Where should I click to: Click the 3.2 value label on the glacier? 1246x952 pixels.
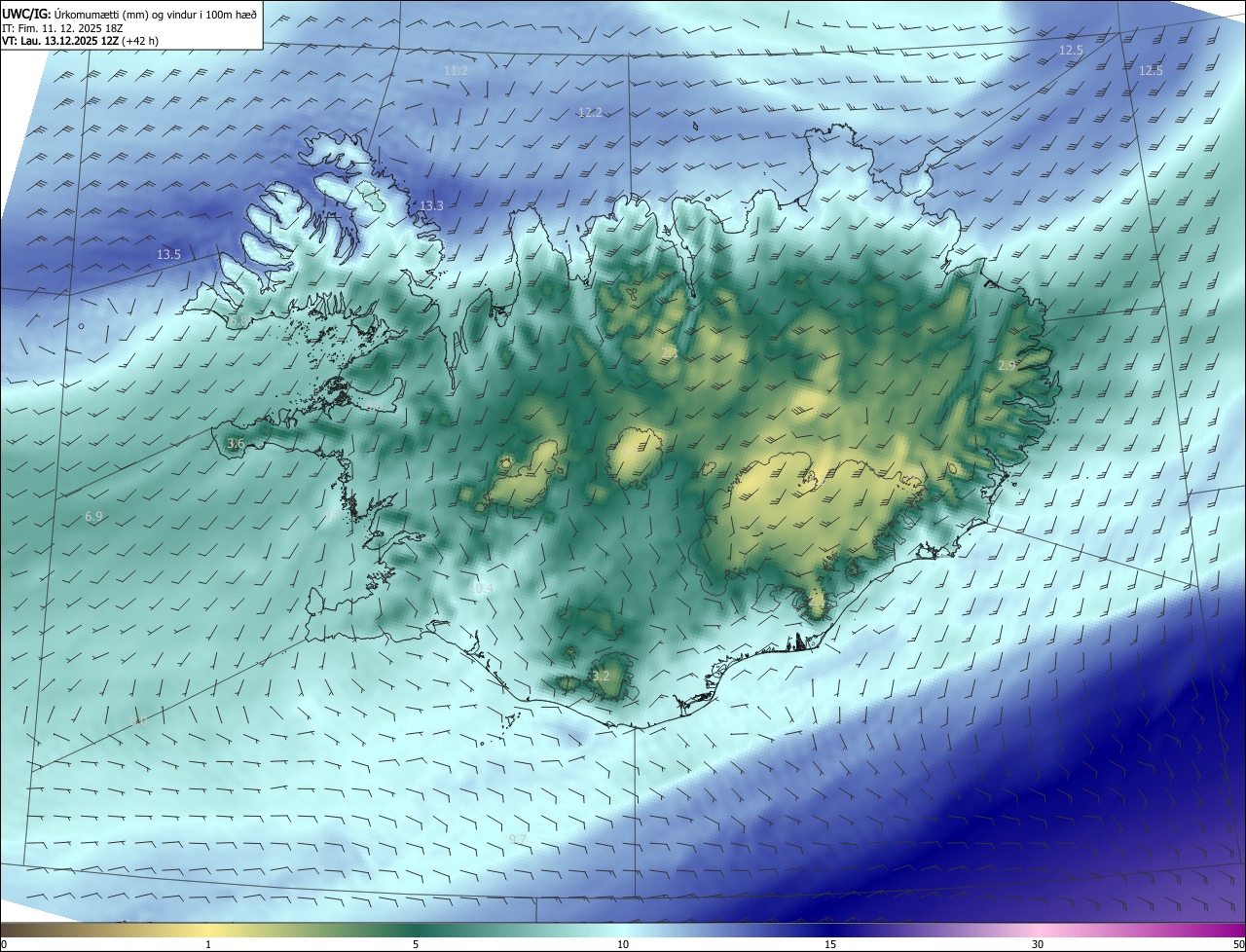pyautogui.click(x=601, y=676)
